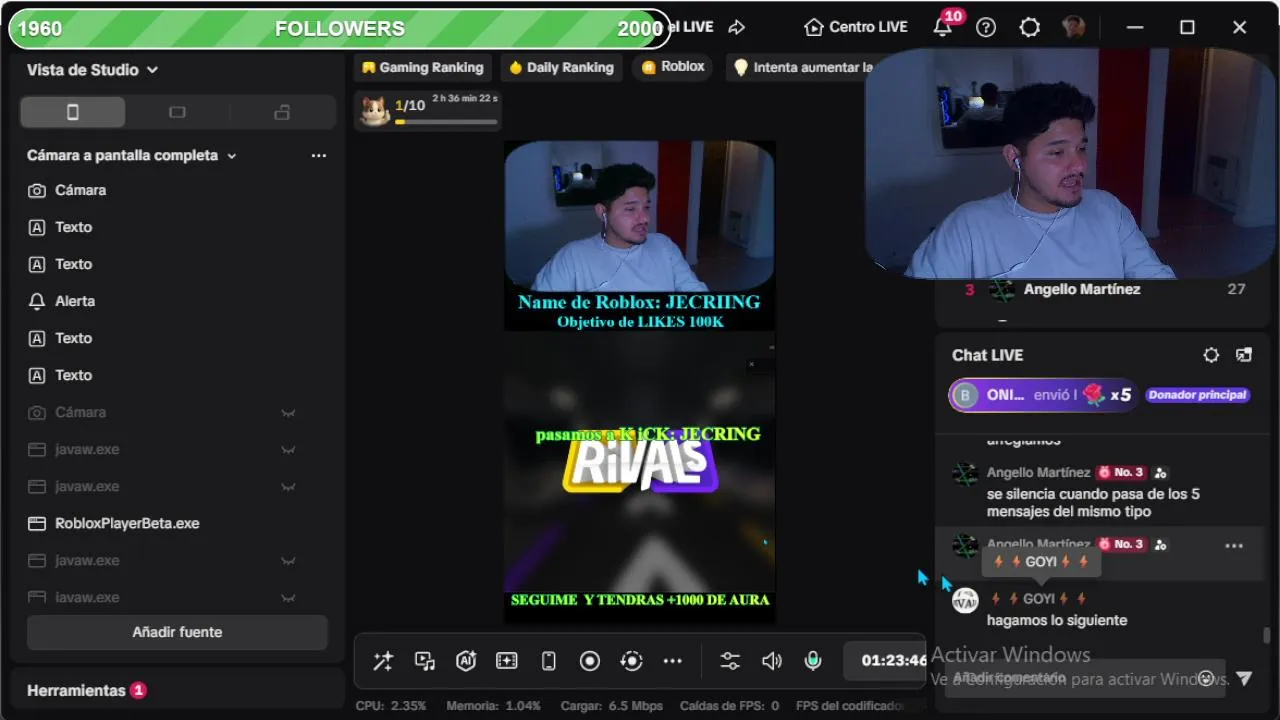Click the Memoria: 1.04% status

[x=493, y=706]
